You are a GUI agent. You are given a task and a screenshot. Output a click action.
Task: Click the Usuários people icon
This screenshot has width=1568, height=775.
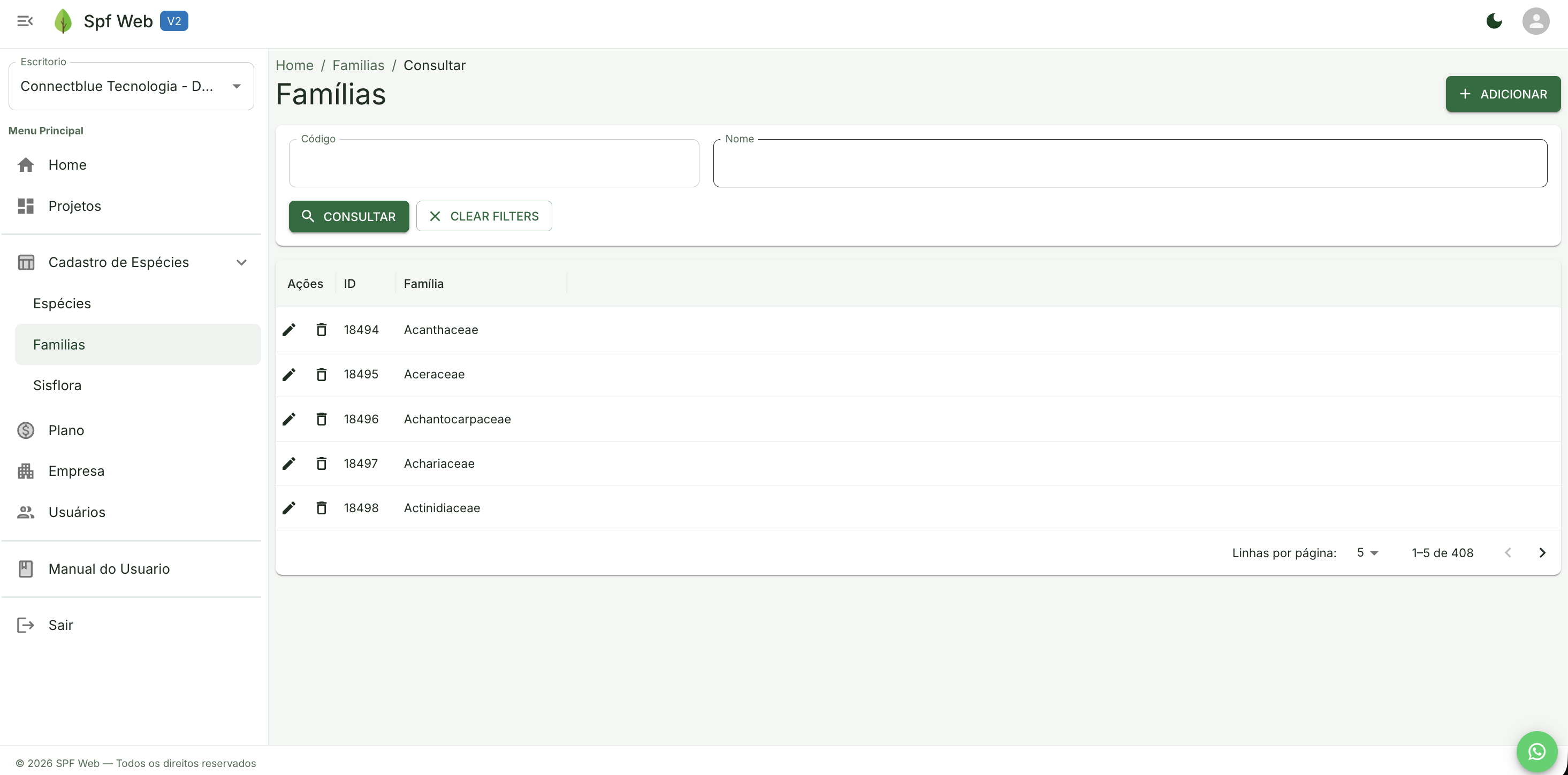click(26, 512)
